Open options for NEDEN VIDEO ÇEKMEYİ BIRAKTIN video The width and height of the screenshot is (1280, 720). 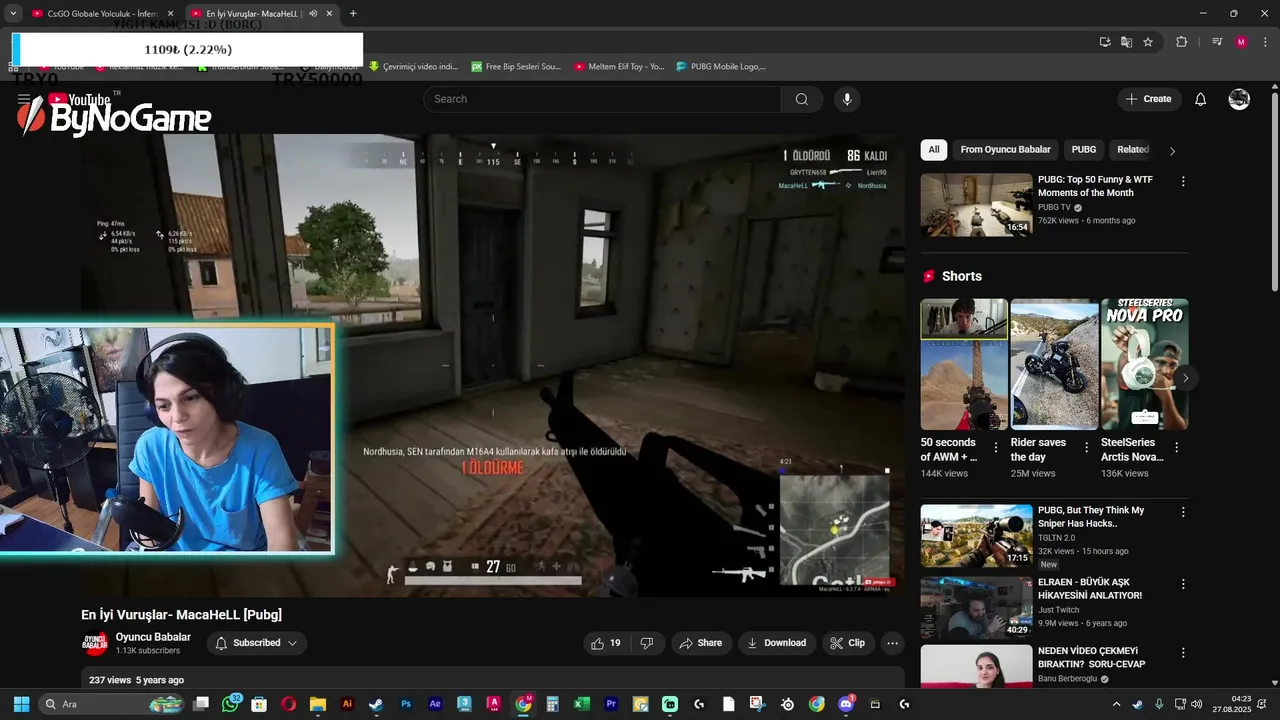[x=1183, y=653]
